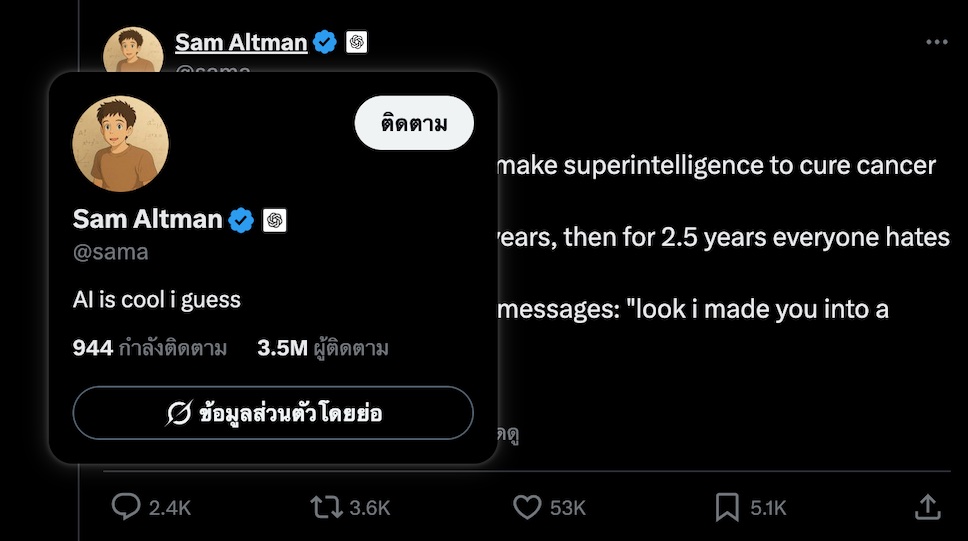Image resolution: width=968 pixels, height=541 pixels.
Task: Open the three-dot more options menu
Action: coord(936,42)
